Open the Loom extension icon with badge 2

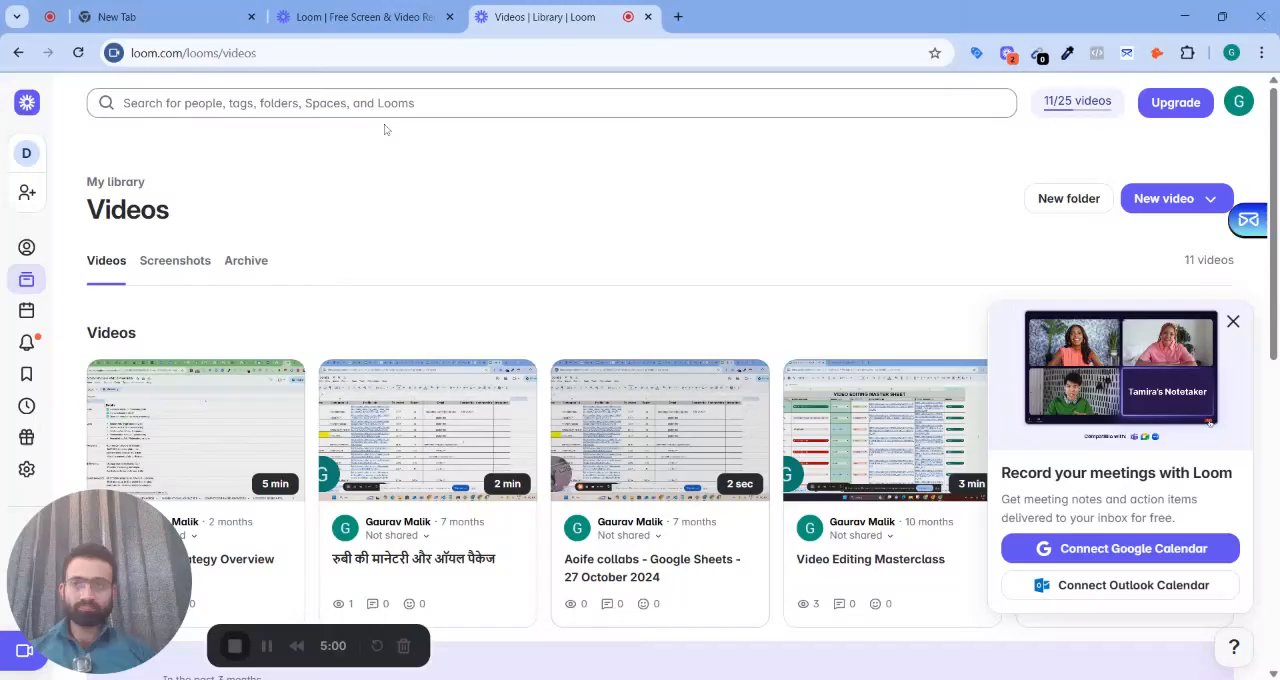(1008, 54)
